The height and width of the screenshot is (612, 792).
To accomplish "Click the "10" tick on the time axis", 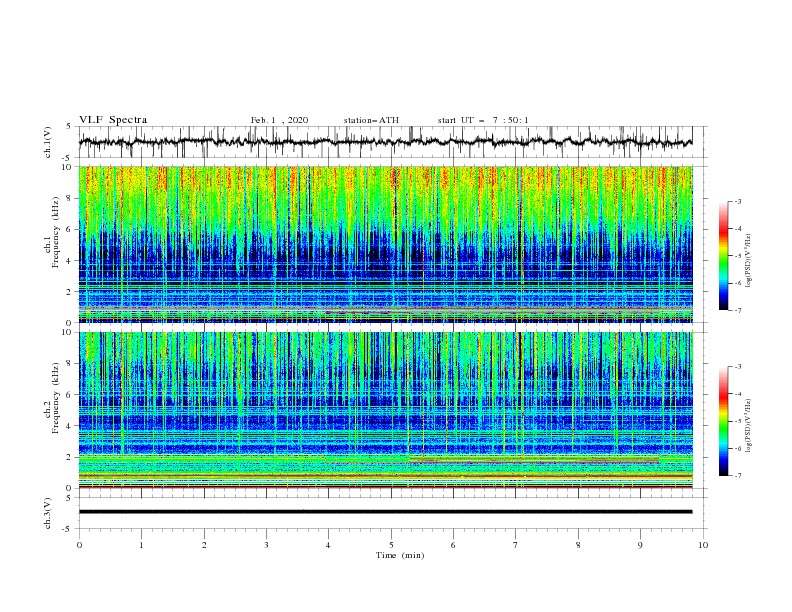I will point(703,545).
